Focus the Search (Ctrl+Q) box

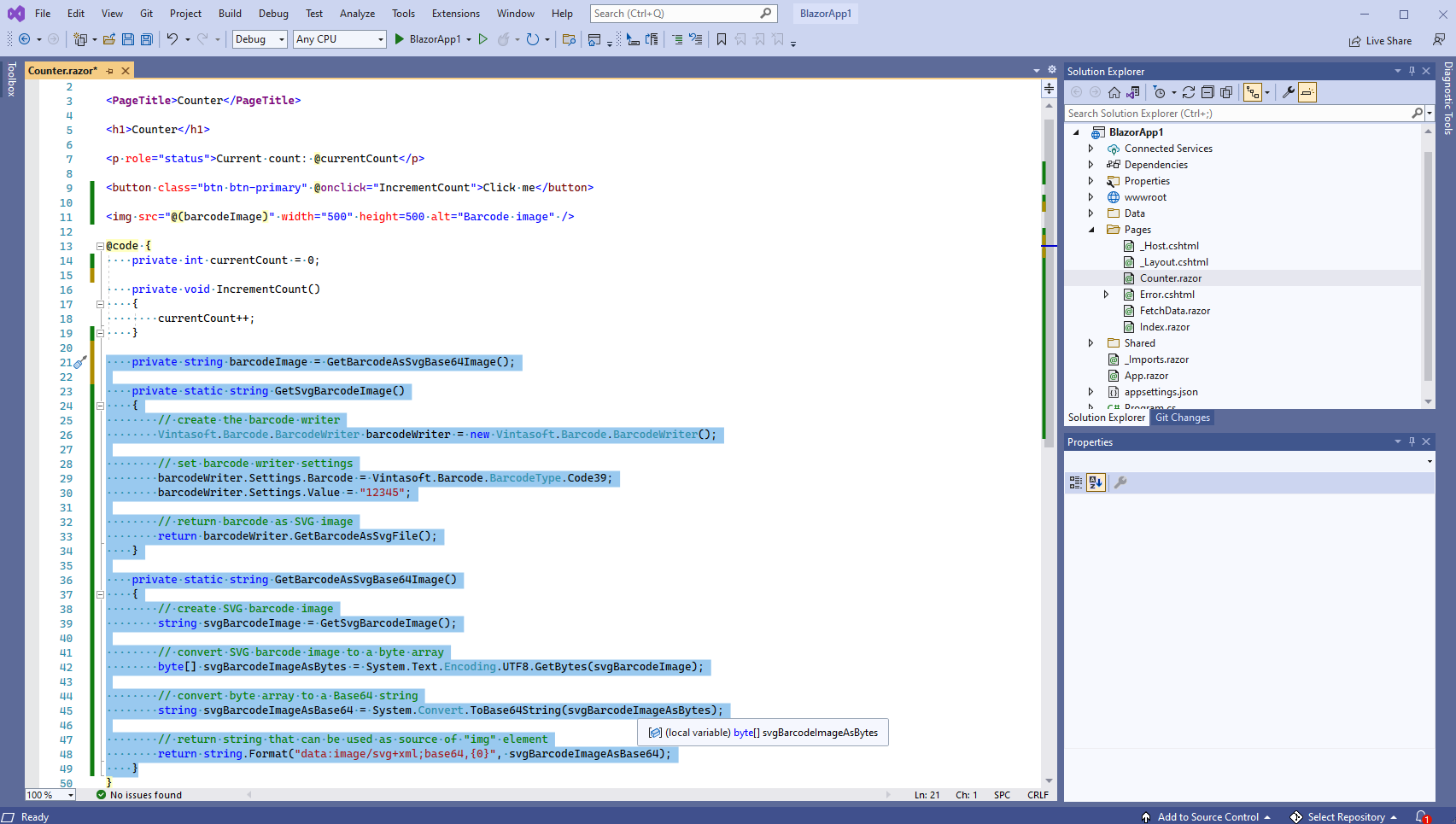(682, 14)
